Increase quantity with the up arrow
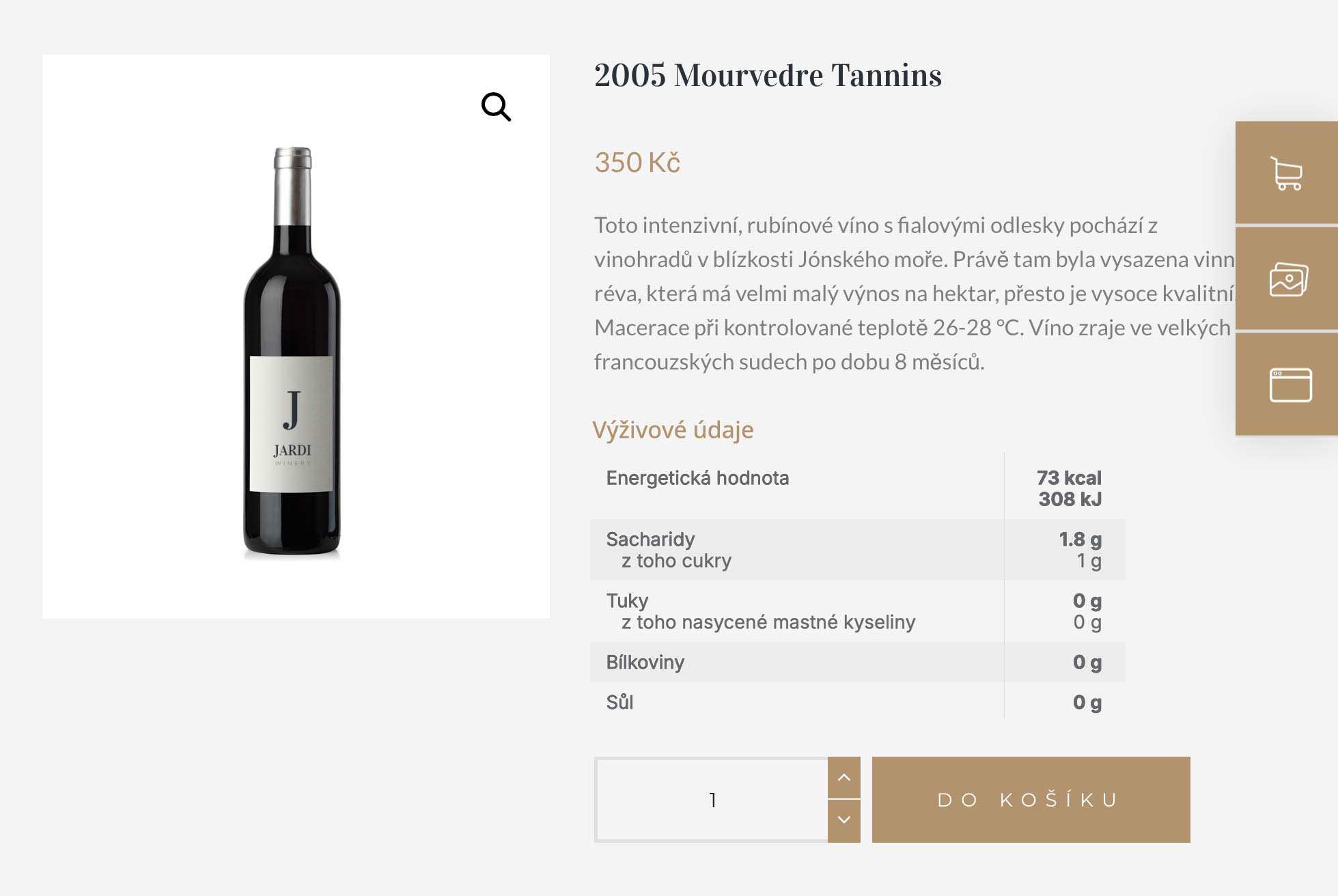Viewport: 1338px width, 896px height. click(844, 777)
